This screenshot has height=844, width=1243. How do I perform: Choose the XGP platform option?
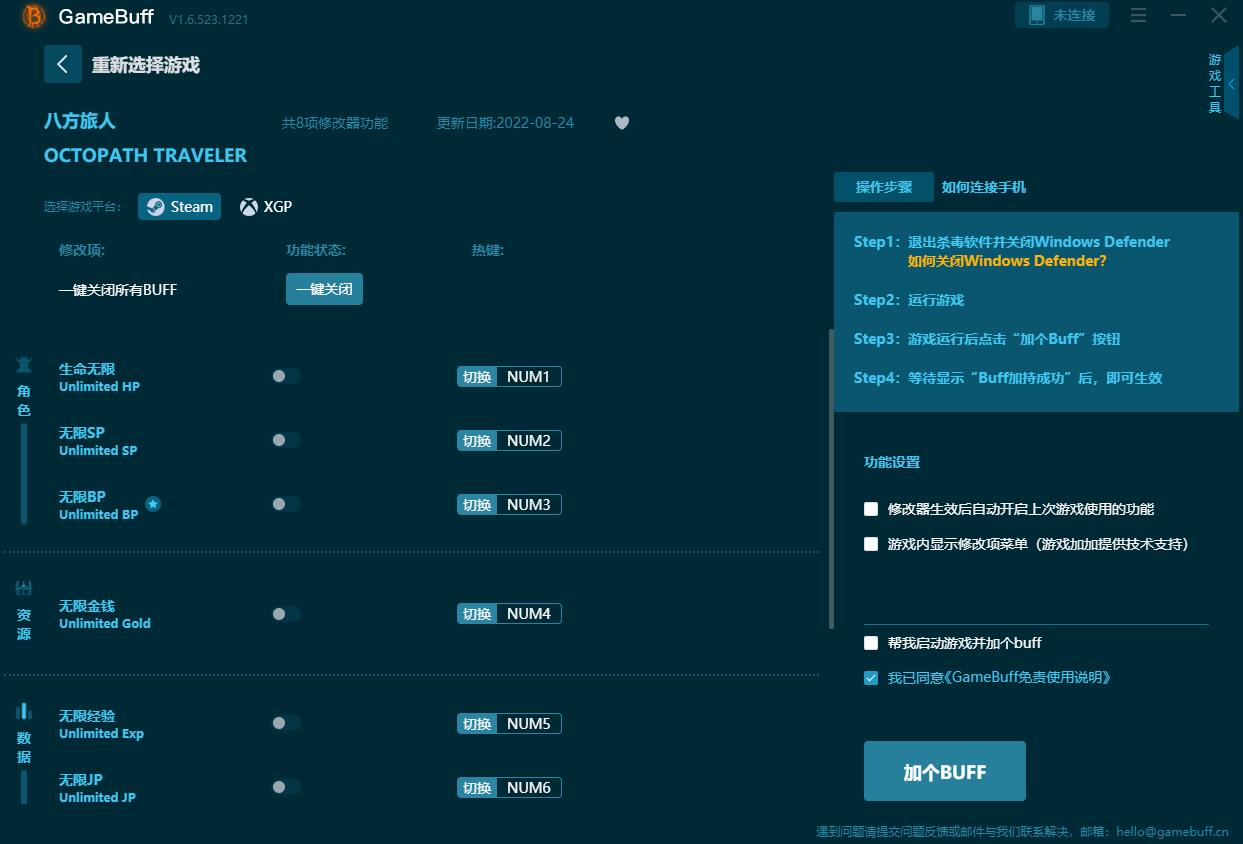tap(266, 207)
